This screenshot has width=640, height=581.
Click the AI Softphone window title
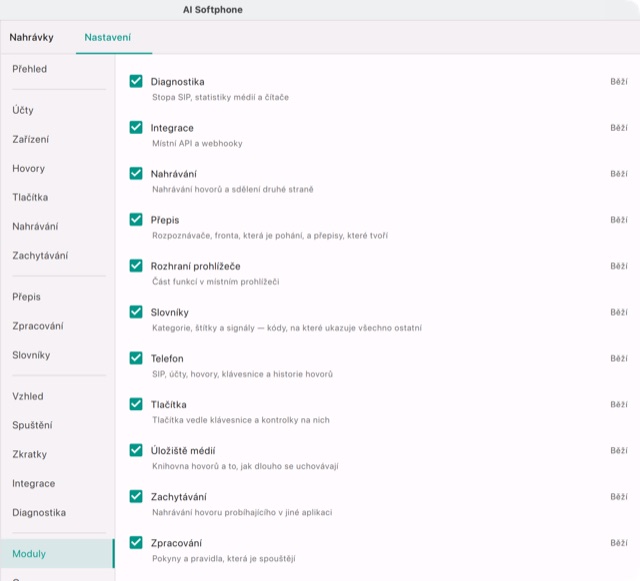pos(213,10)
